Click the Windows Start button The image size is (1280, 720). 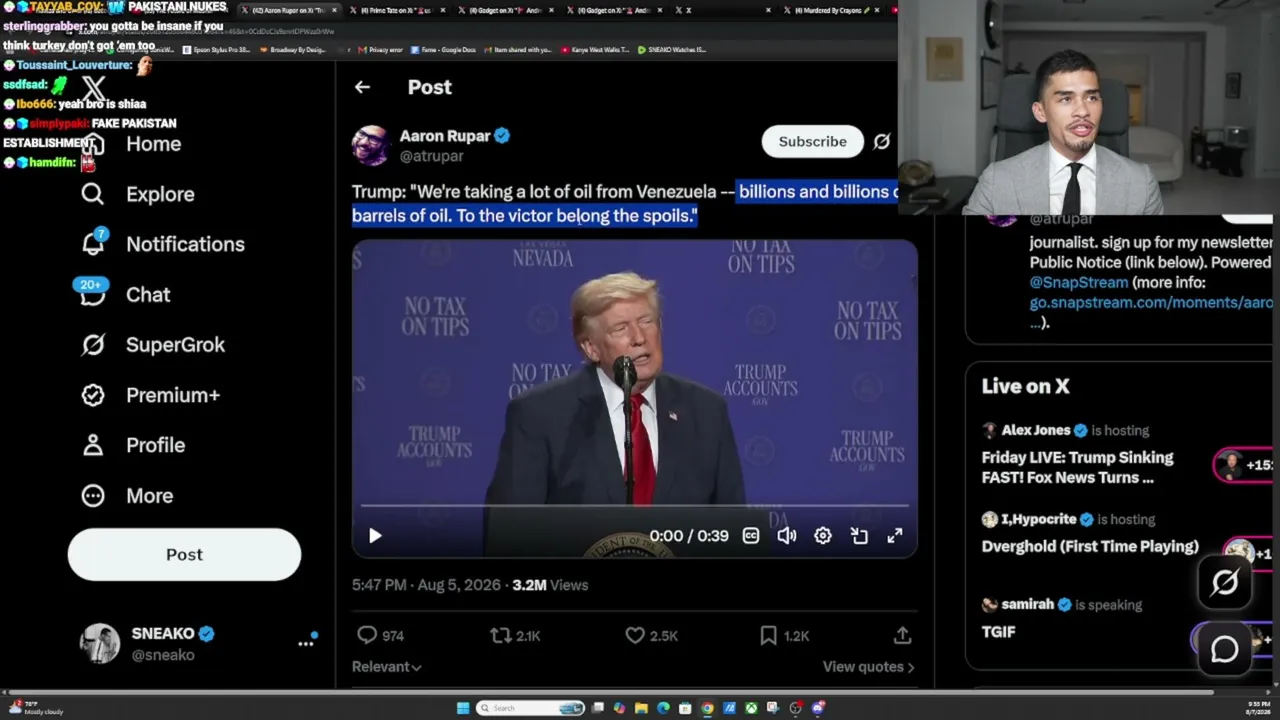[462, 708]
